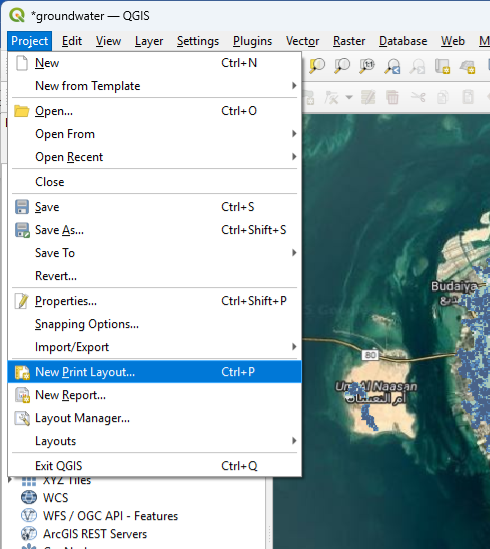Viewport: 490px width, 549px height.
Task: Open the View menu
Action: point(108,41)
